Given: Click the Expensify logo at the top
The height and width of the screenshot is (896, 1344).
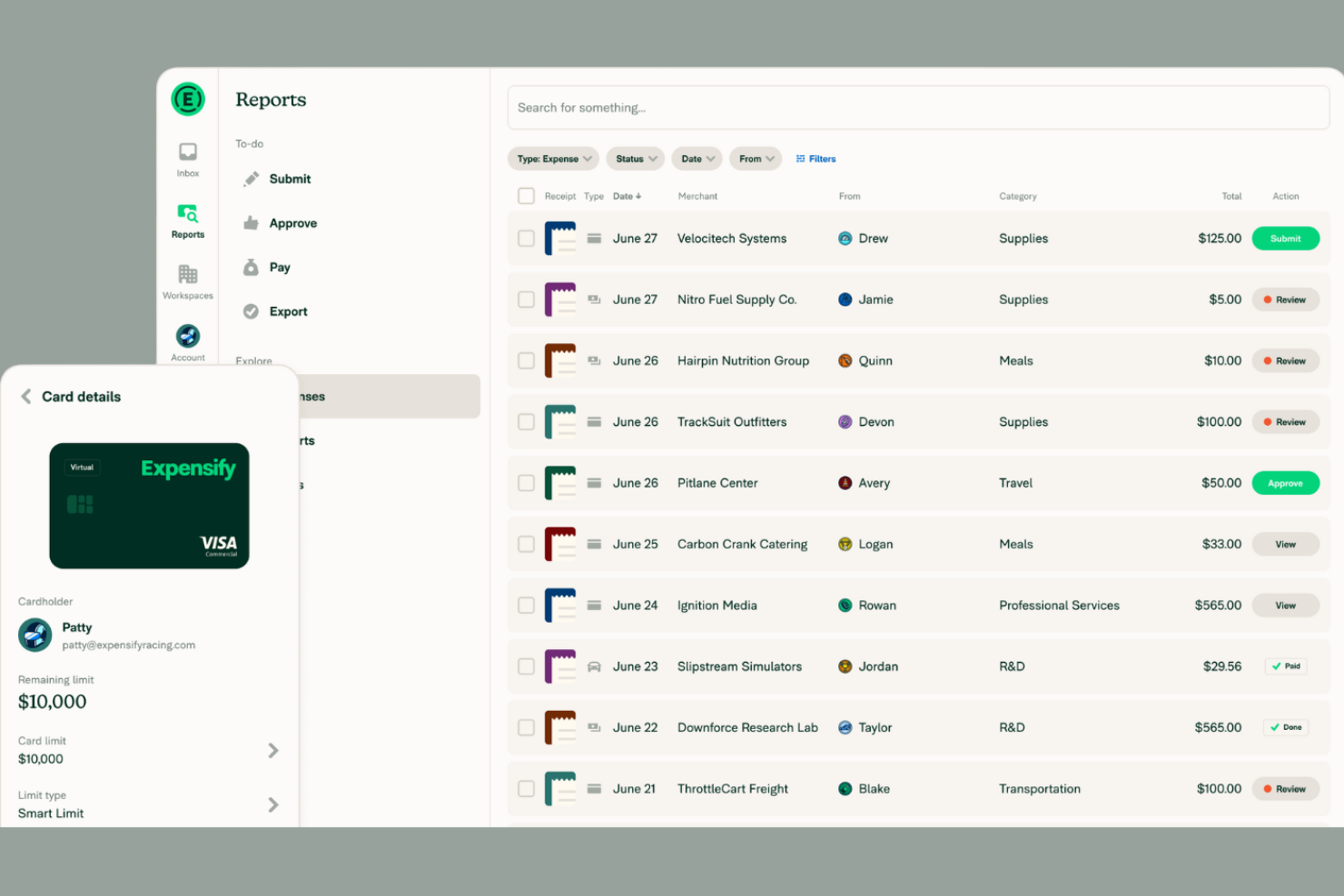Looking at the screenshot, I should (x=187, y=99).
